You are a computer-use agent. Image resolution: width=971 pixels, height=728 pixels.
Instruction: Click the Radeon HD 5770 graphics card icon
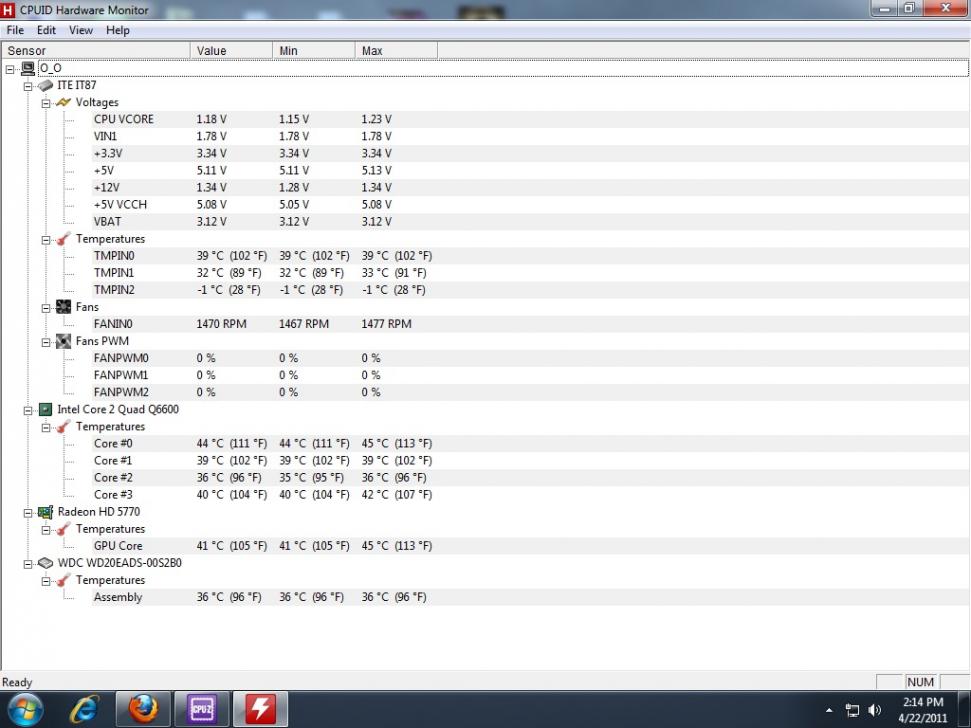pos(45,512)
